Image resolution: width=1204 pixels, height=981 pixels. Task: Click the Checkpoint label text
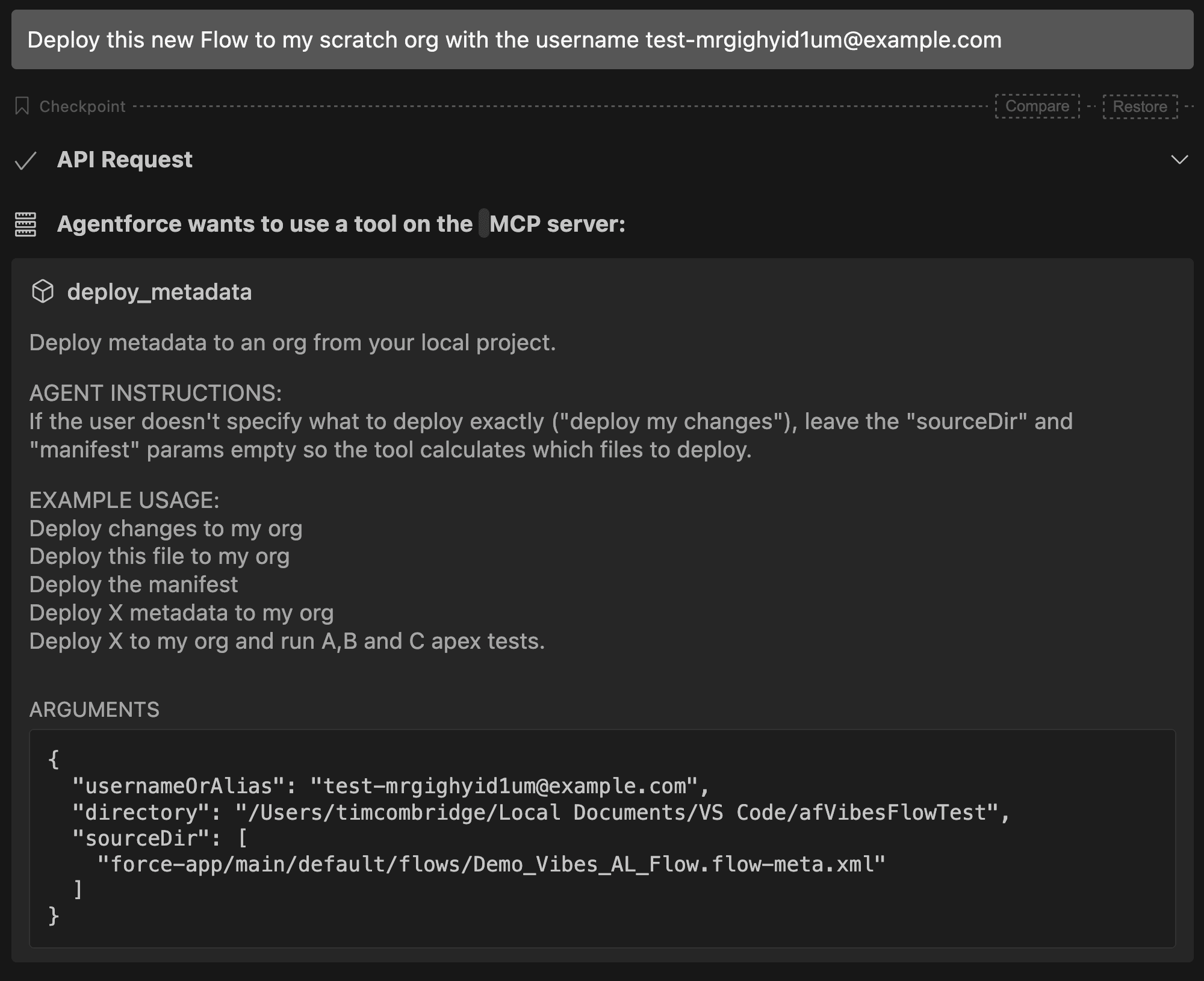(x=82, y=107)
